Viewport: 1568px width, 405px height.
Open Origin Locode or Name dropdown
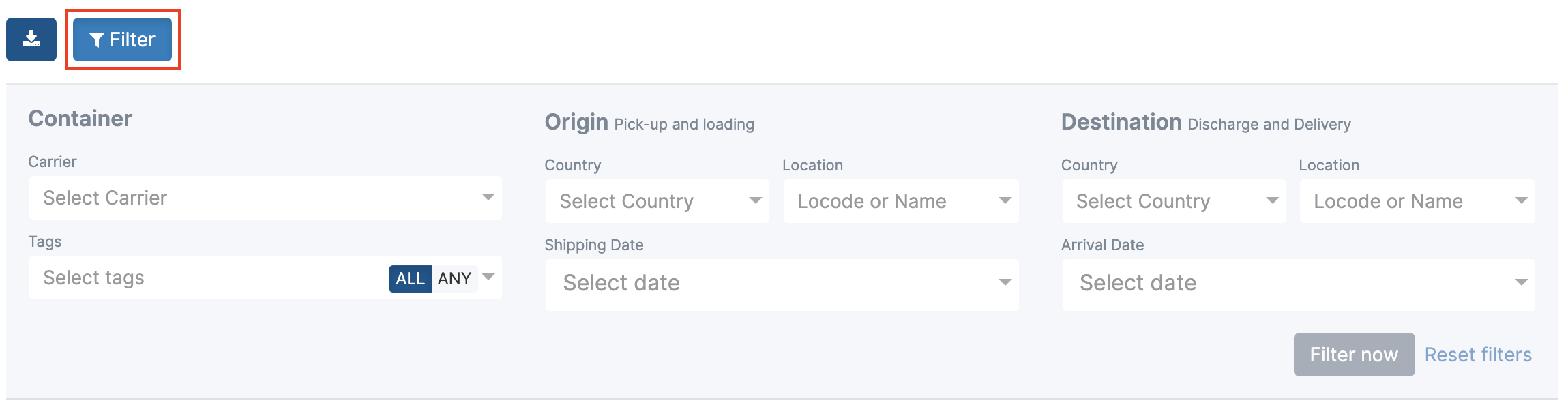coord(901,201)
